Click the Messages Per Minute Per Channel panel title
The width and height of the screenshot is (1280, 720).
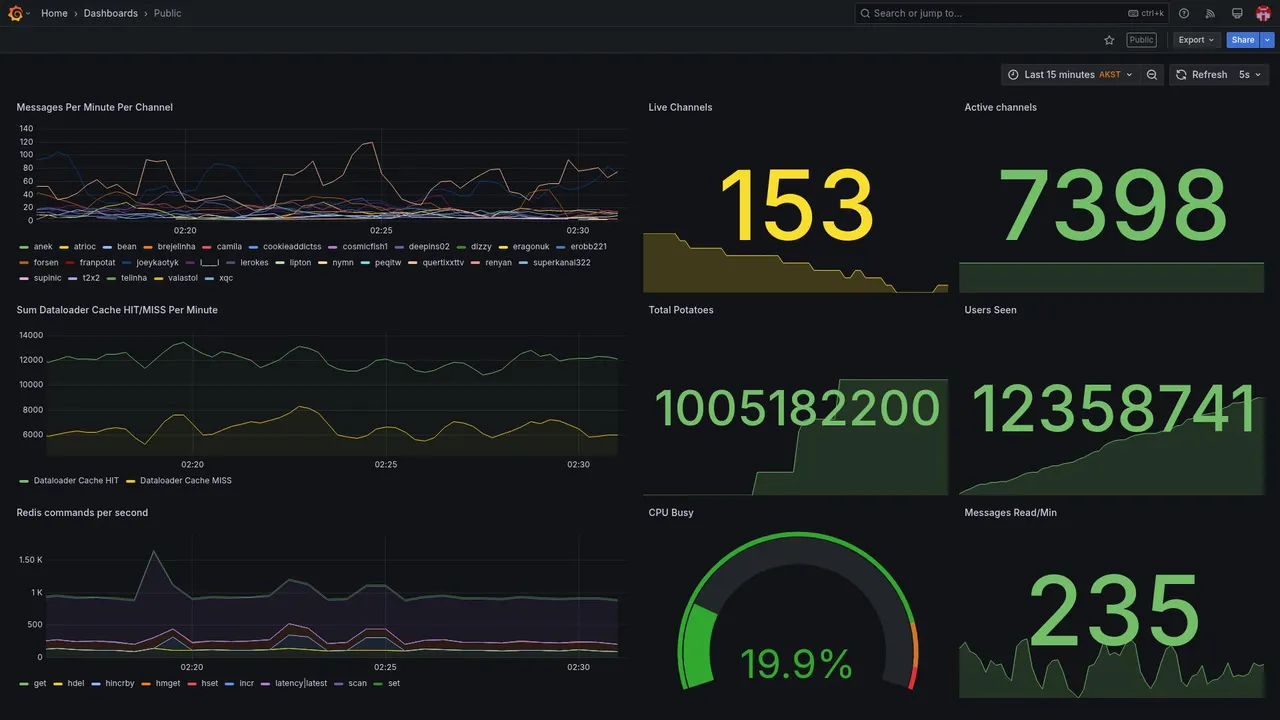click(x=95, y=107)
